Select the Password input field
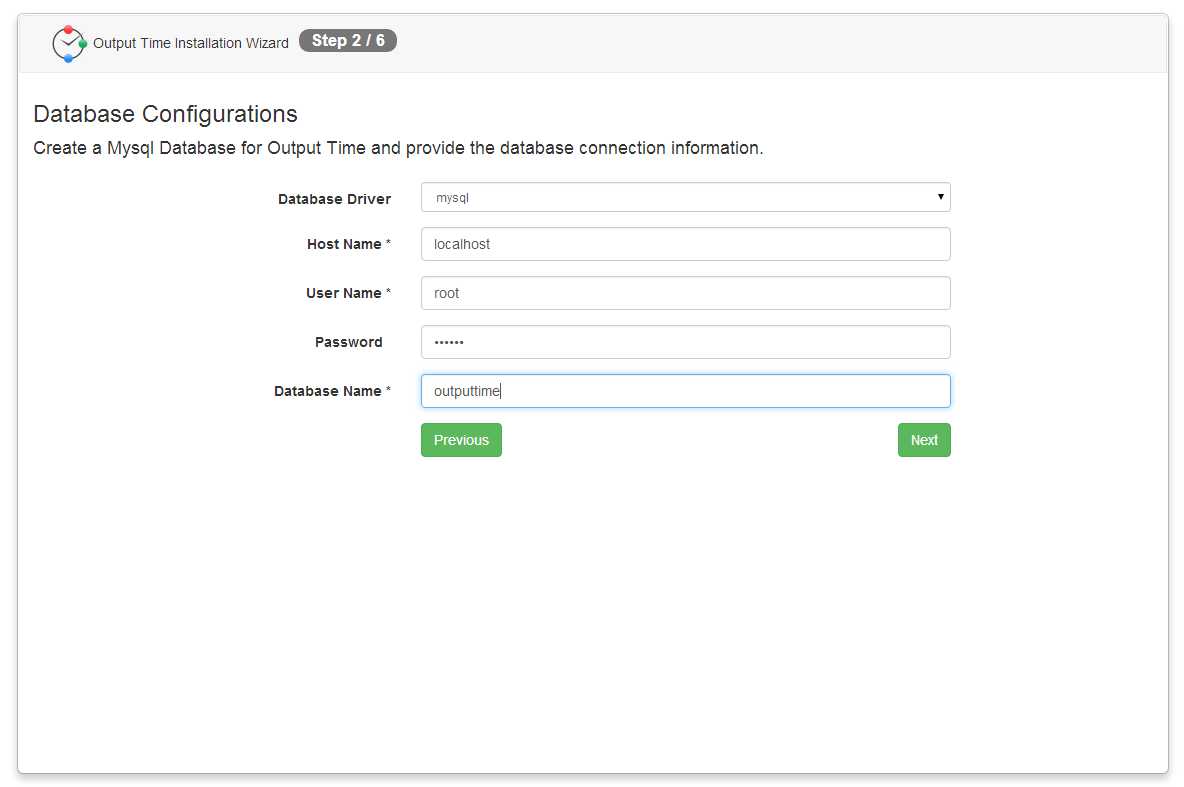Viewport: 1184px width, 787px height. [x=686, y=342]
